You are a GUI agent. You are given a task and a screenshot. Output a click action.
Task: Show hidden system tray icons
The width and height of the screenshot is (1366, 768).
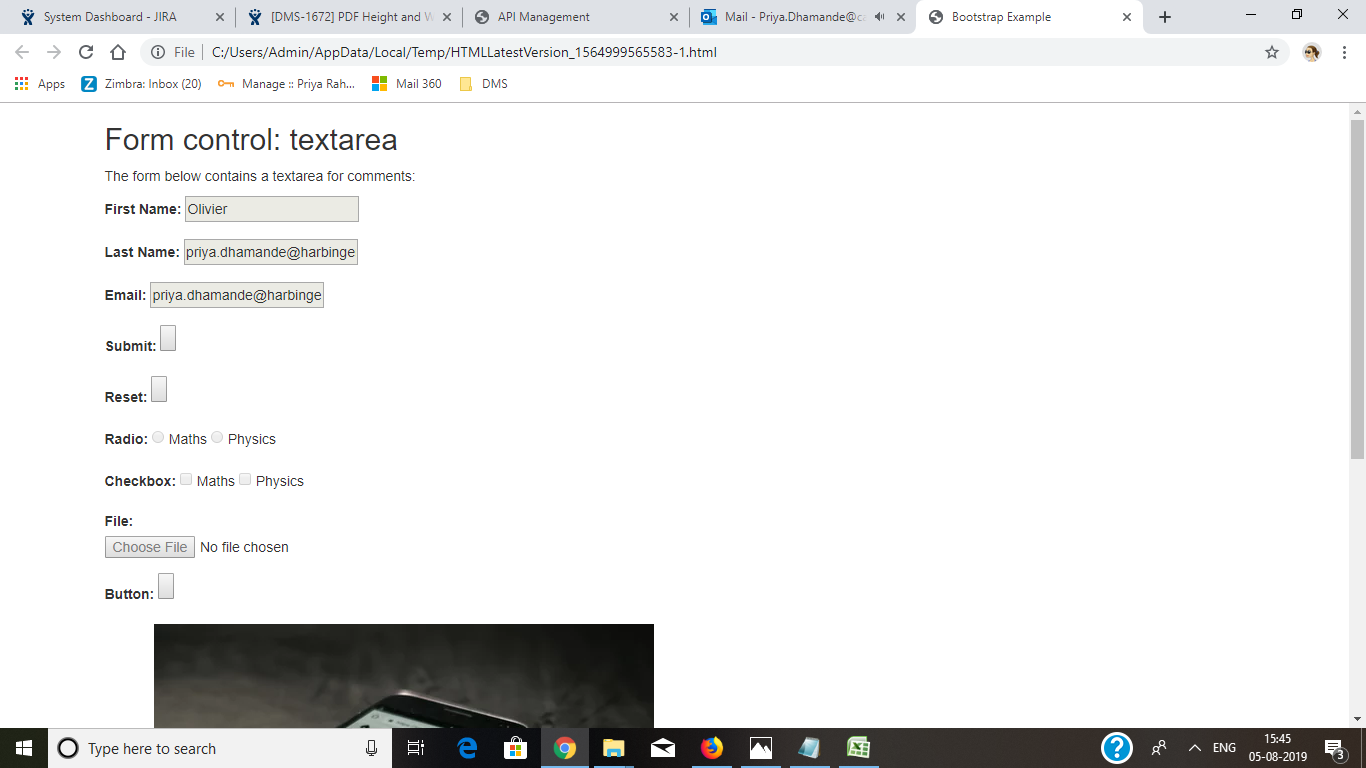pos(1194,748)
